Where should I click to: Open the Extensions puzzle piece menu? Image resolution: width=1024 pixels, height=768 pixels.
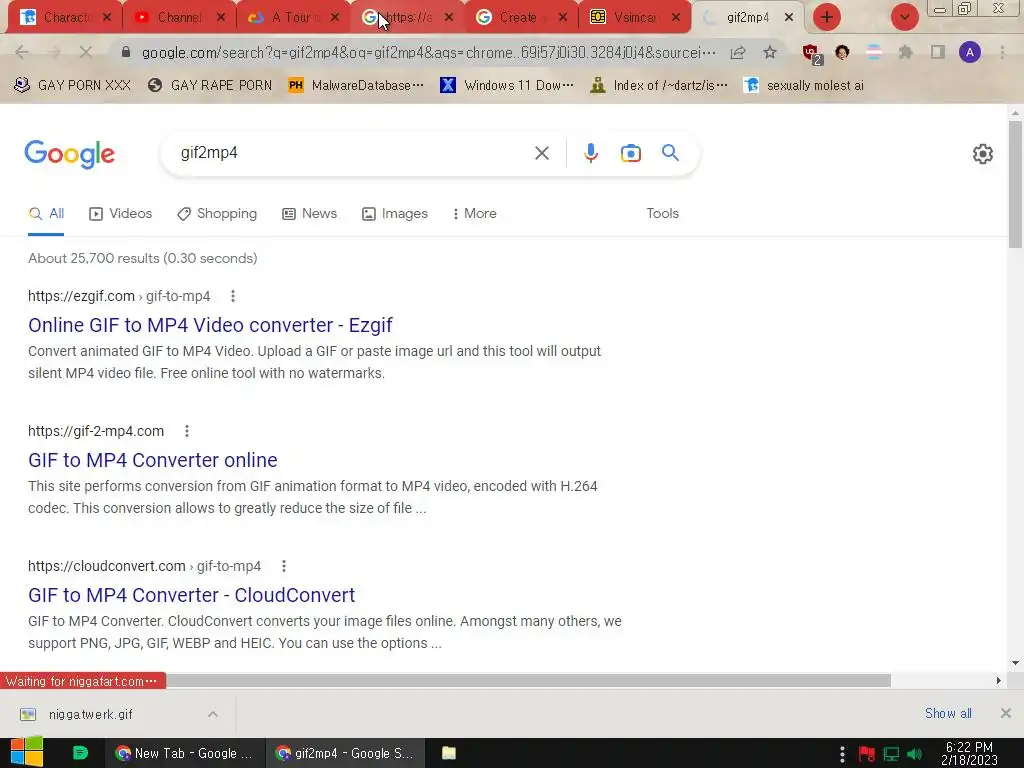pyautogui.click(x=905, y=52)
